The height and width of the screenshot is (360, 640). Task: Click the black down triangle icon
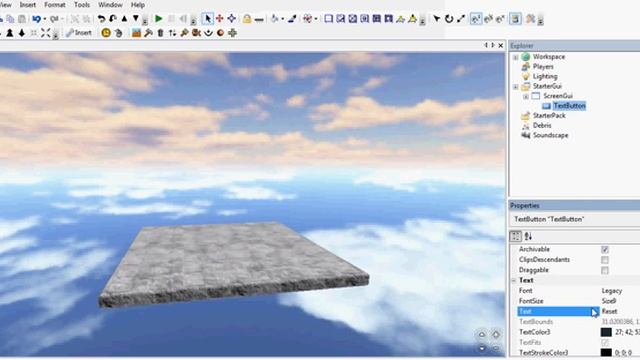(x=136, y=18)
